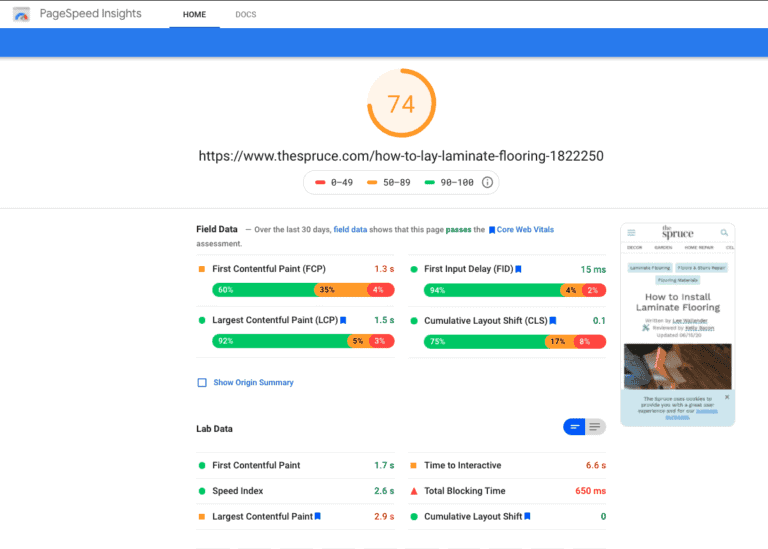
Task: Click 'How to Install Laminate Flooring' preview heading
Action: click(678, 302)
